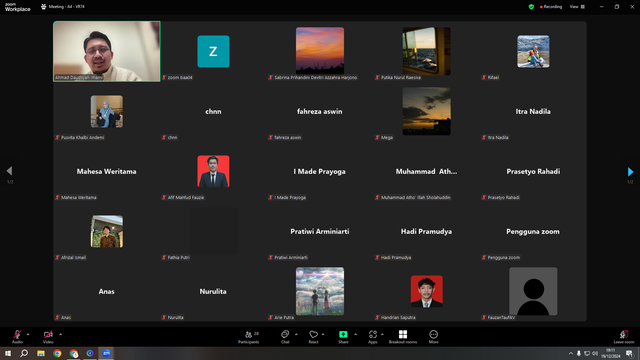The width and height of the screenshot is (640, 360).
Task: Open the More options menu
Action: click(433, 337)
